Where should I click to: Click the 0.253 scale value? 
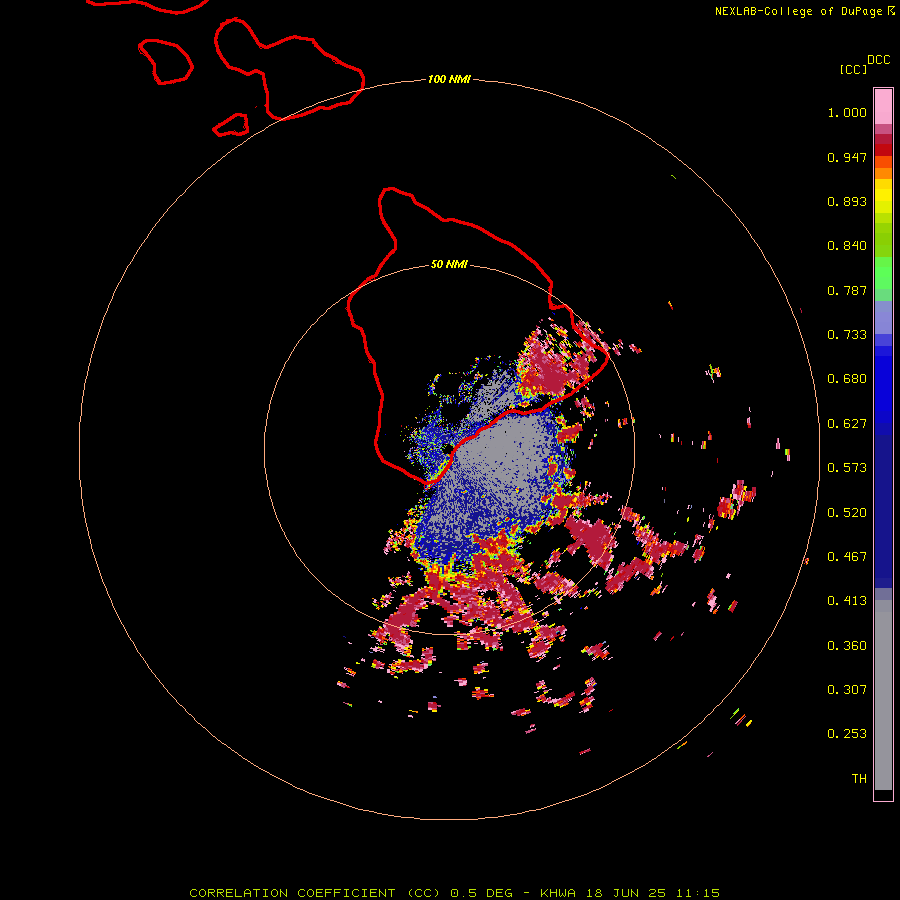847,734
